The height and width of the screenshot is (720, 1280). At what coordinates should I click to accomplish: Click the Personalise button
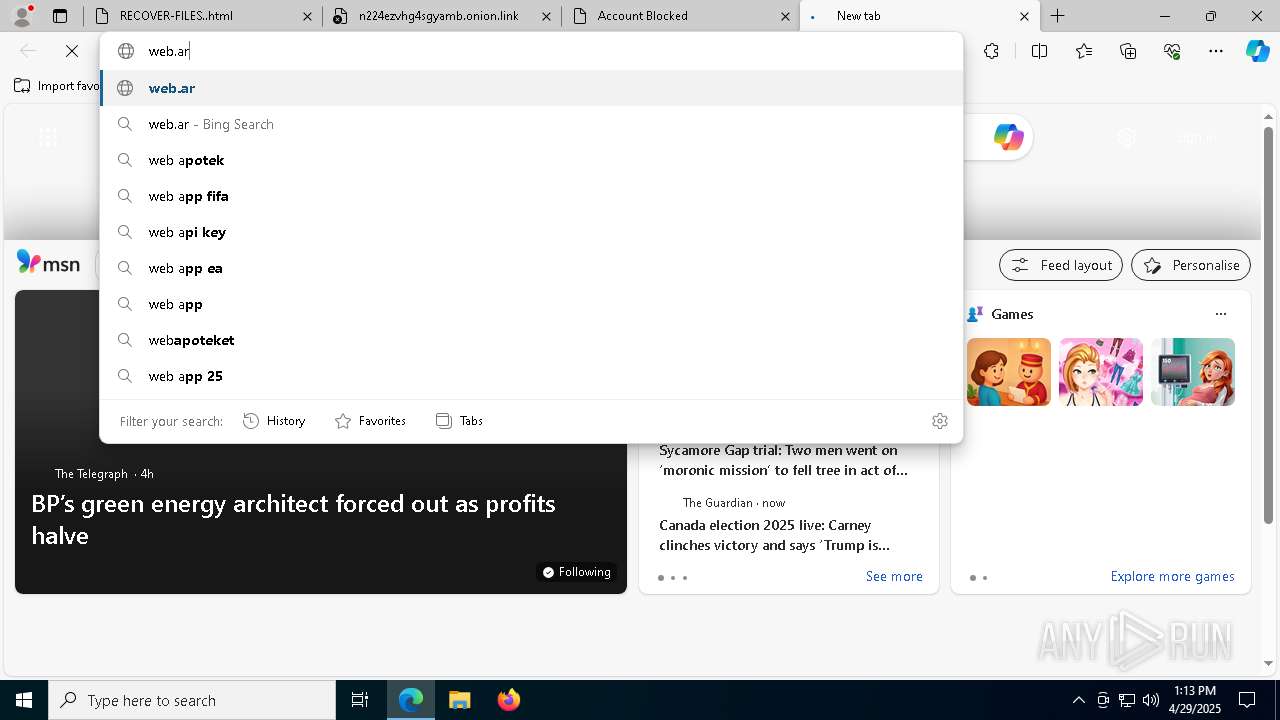point(1191,265)
